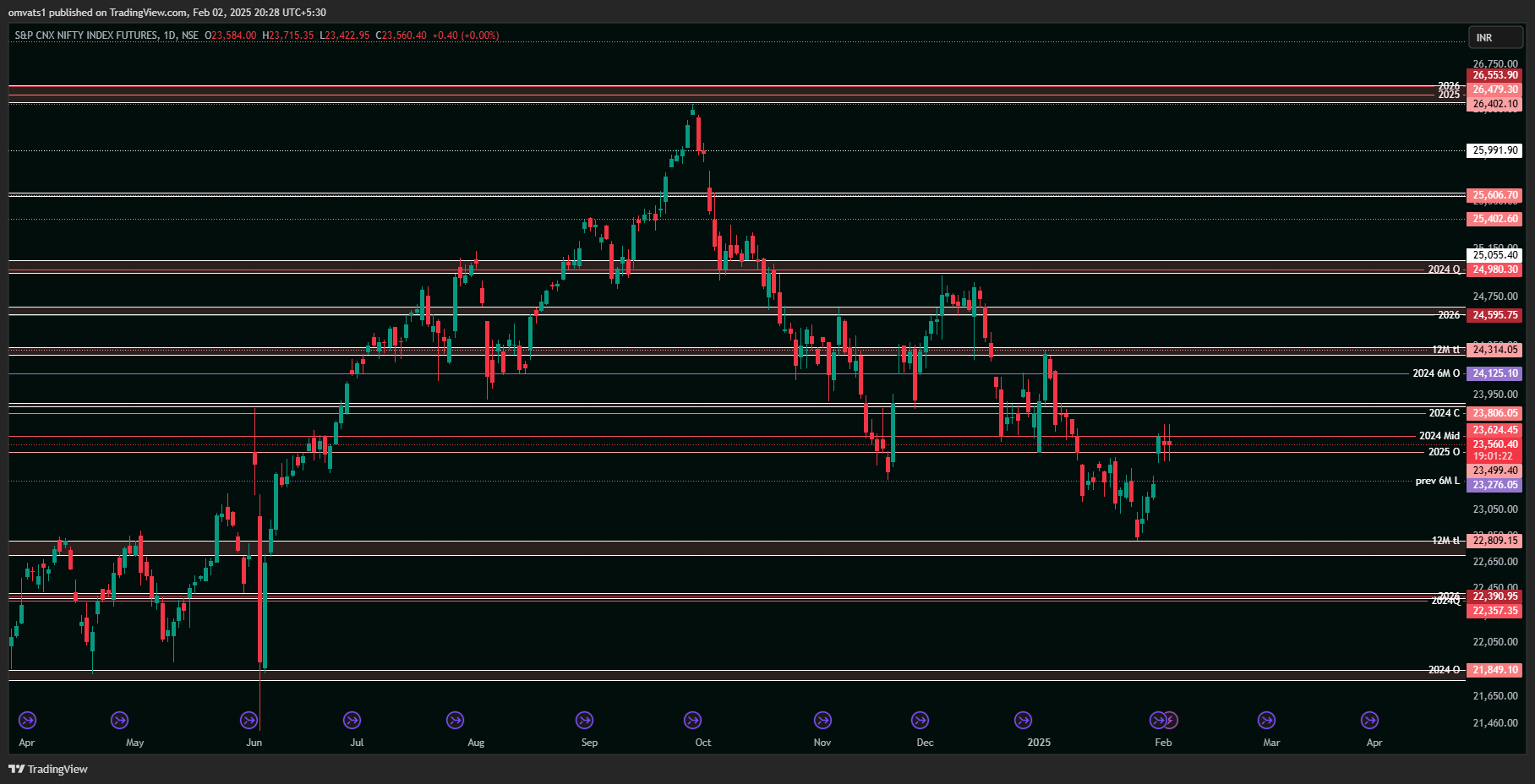Click the 24,980.30 price label
1535x784 pixels.
(x=1494, y=269)
